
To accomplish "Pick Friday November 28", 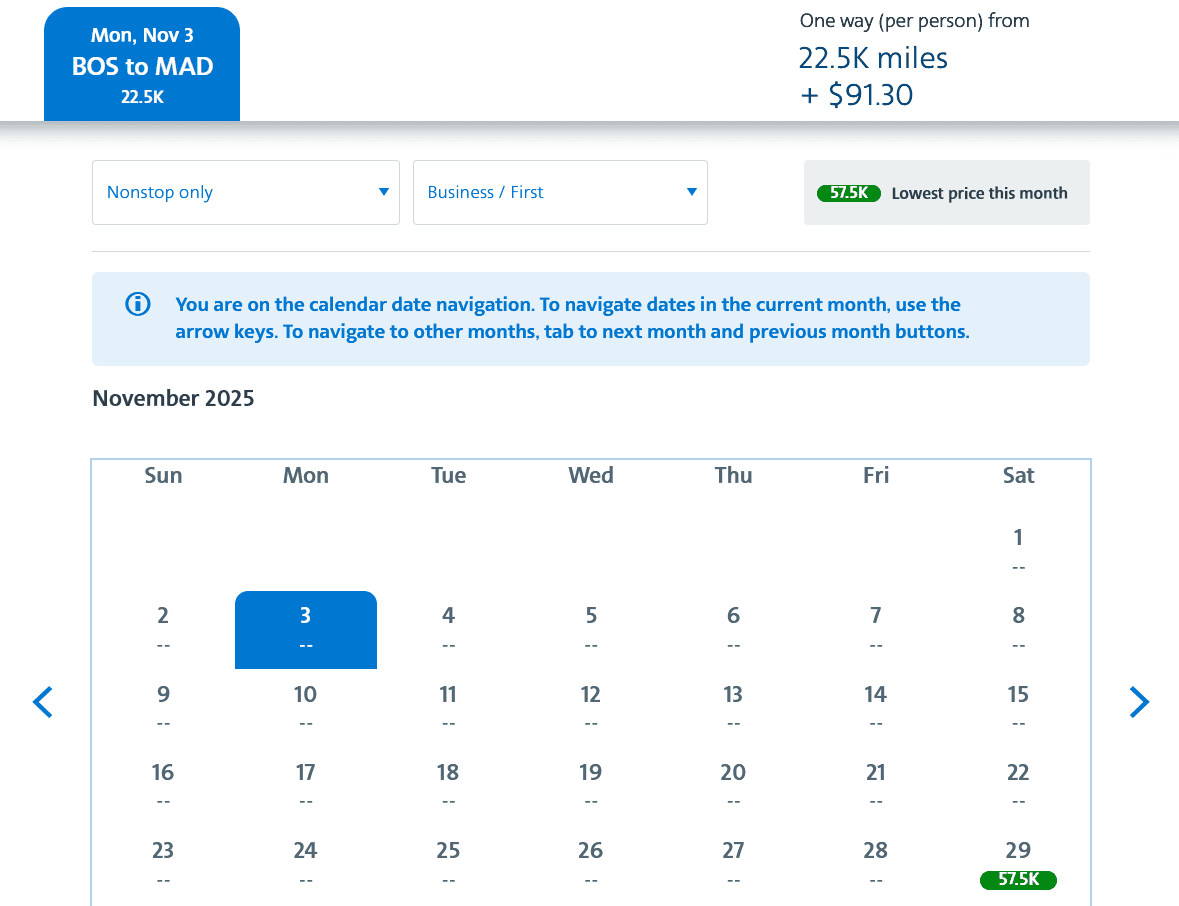I will (876, 862).
